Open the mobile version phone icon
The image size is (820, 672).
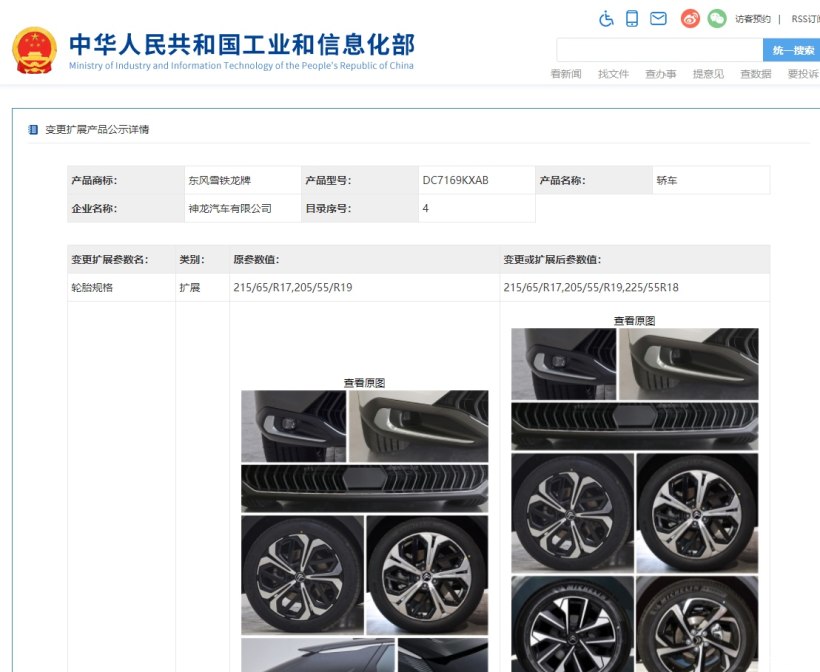click(x=632, y=19)
